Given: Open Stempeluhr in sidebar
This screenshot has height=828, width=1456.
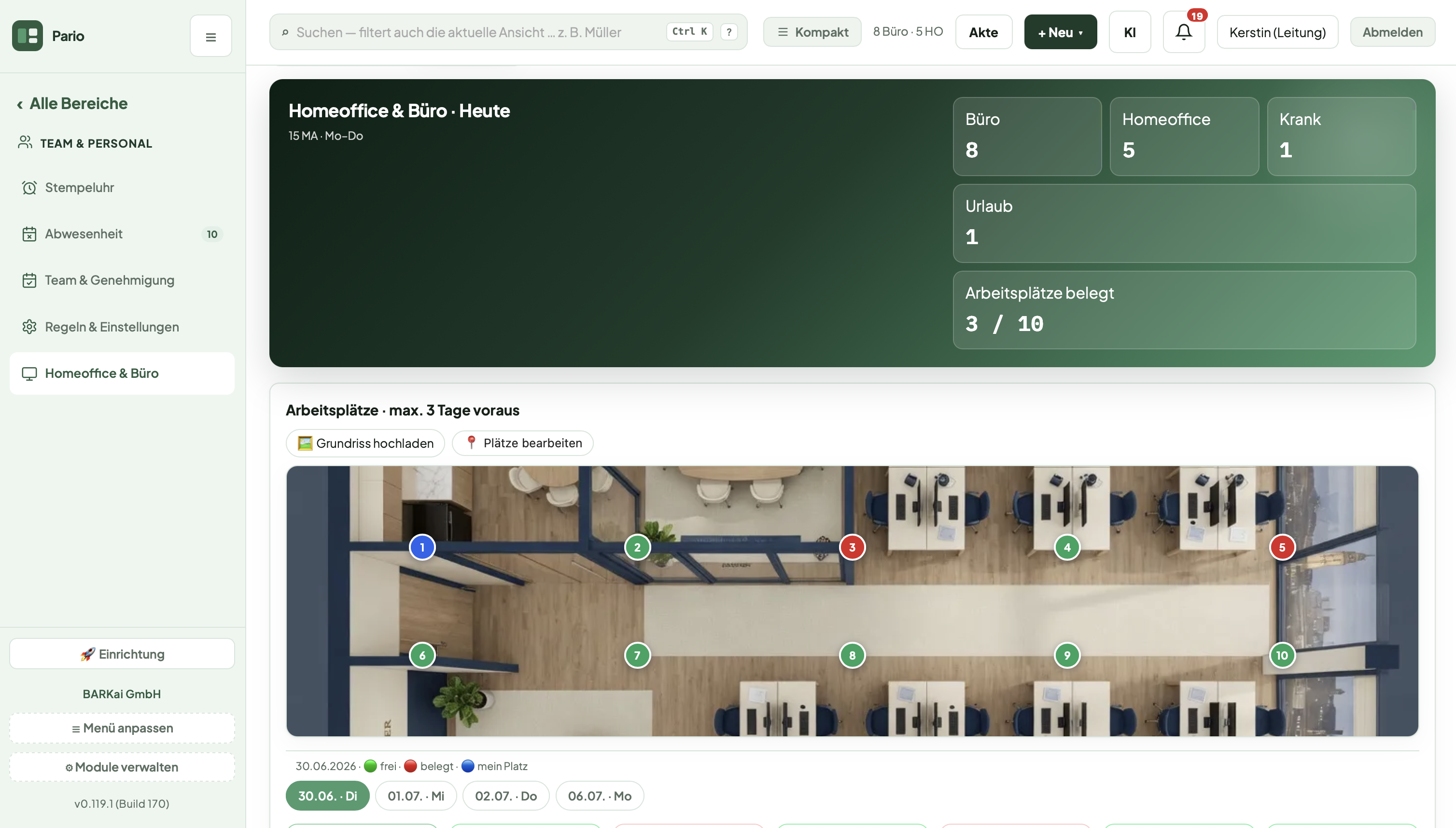Looking at the screenshot, I should pos(122,188).
